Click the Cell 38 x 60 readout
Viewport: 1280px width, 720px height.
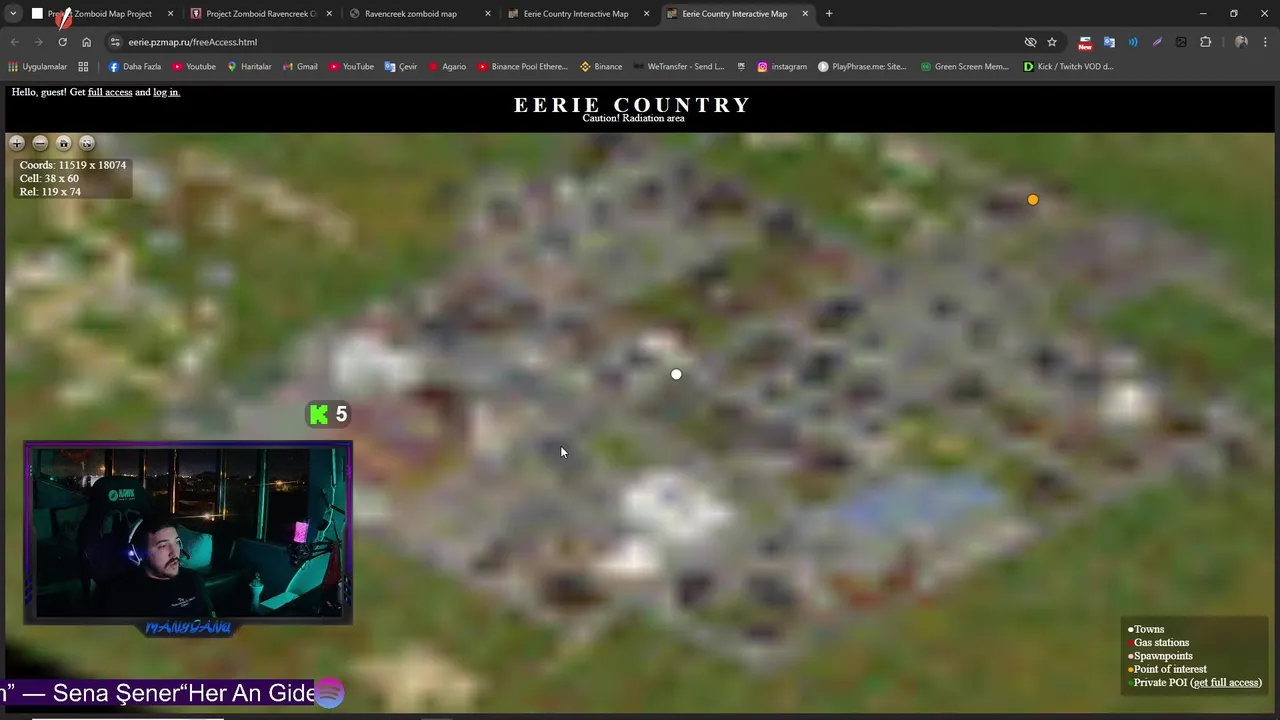(49, 178)
